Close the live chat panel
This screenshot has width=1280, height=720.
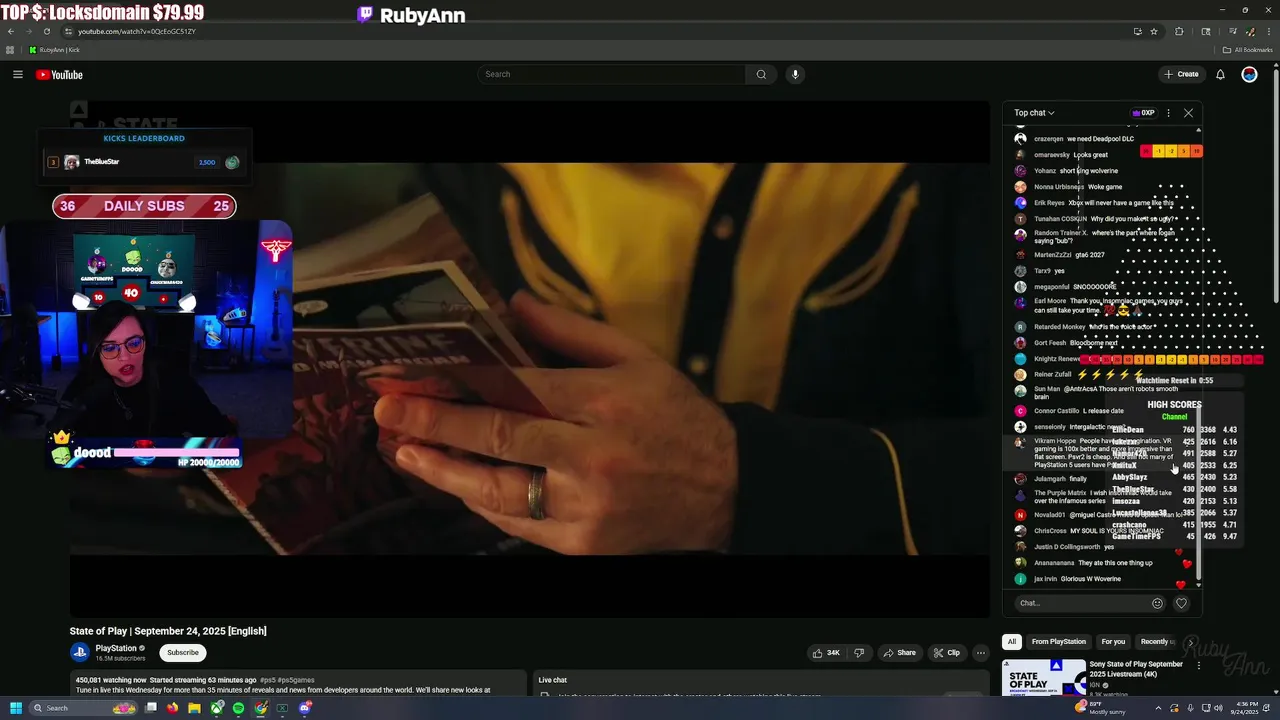(x=1188, y=113)
